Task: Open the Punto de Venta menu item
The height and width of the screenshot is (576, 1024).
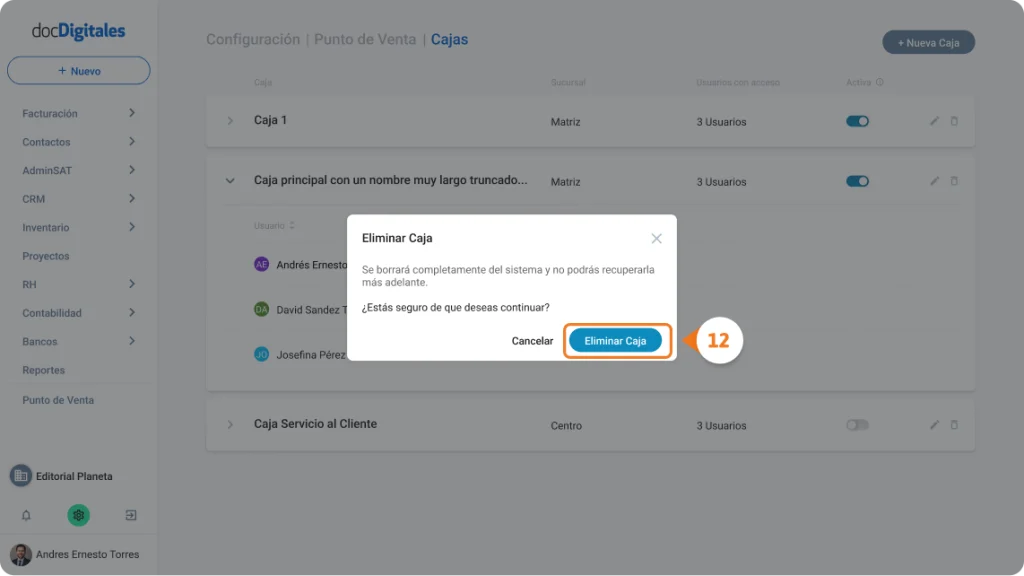Action: click(x=58, y=400)
